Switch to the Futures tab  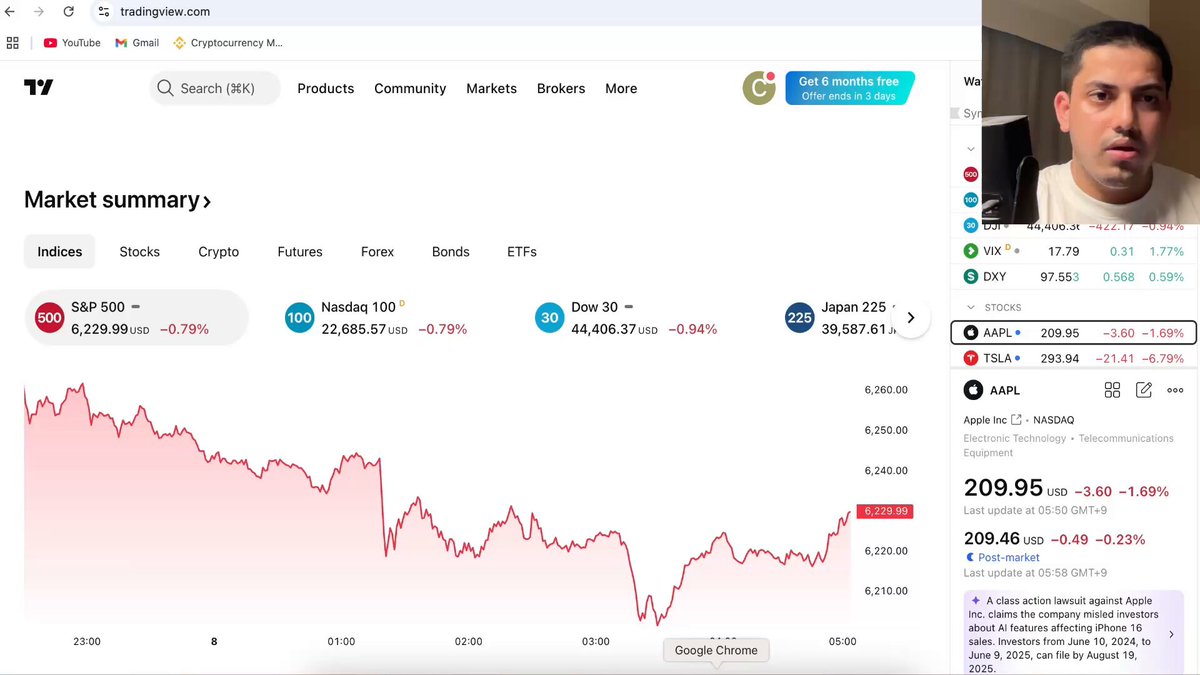(300, 252)
